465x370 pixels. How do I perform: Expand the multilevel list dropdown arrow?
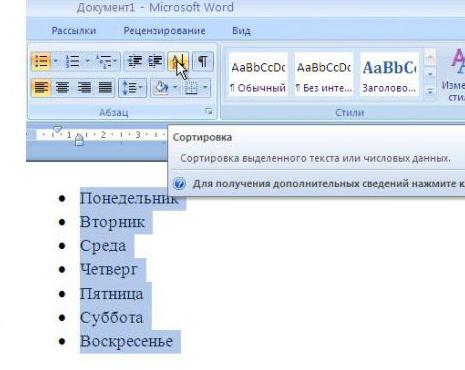click(115, 61)
